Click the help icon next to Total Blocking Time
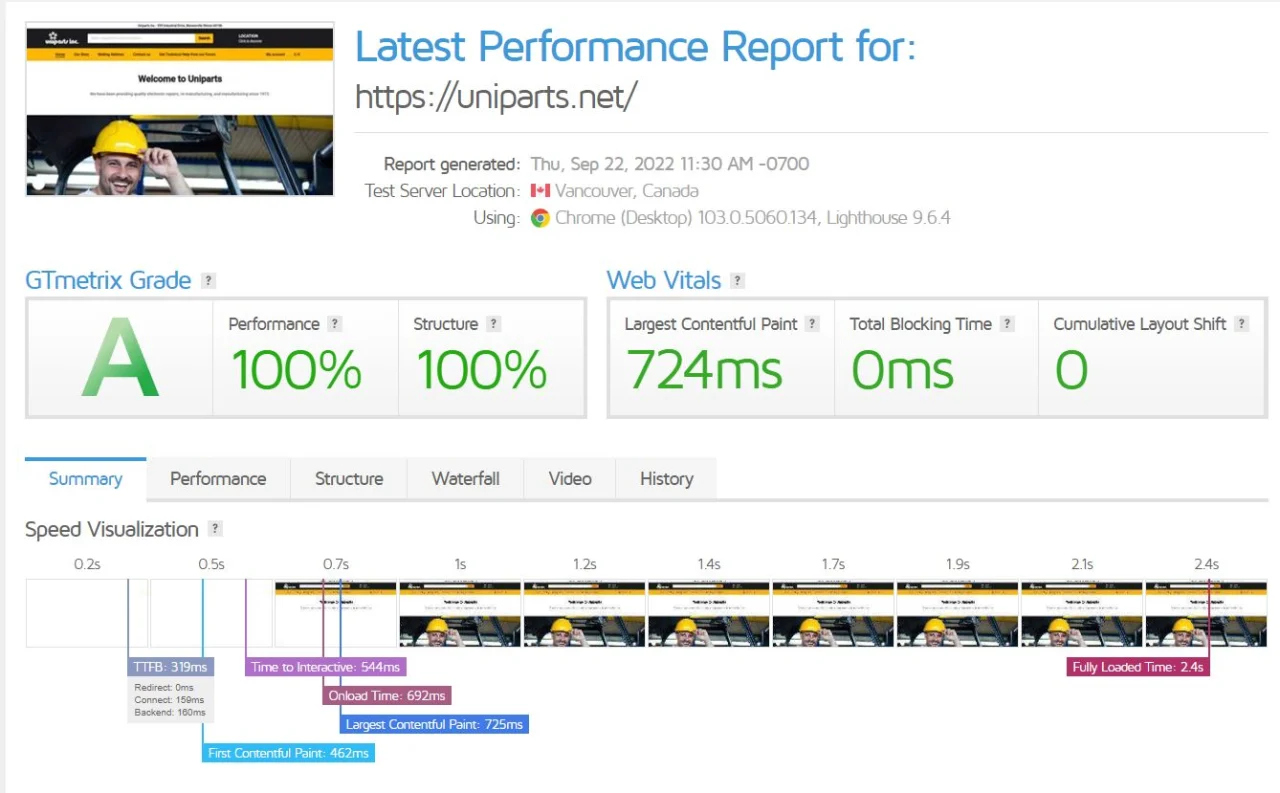The height and width of the screenshot is (793, 1280). pyautogui.click(x=1007, y=324)
